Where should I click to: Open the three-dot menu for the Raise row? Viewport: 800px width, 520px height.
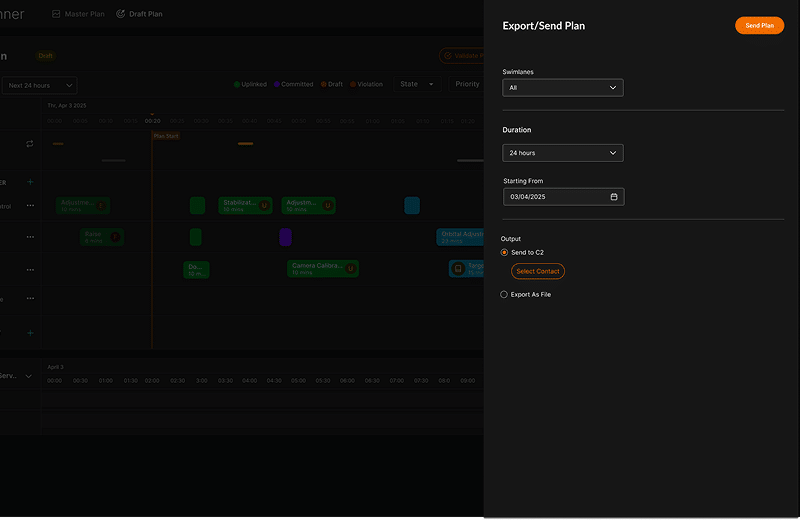point(30,237)
